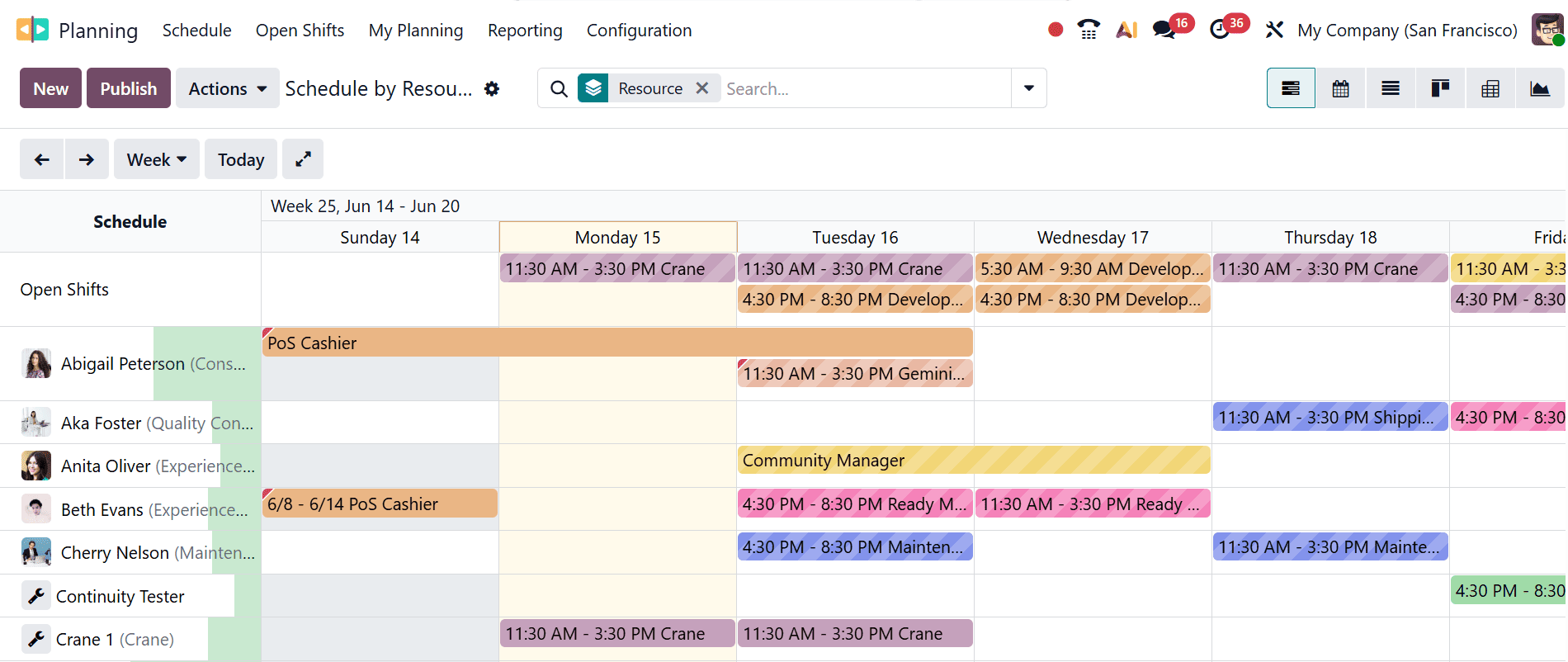Toggle the search options dropdown arrow
The width and height of the screenshot is (1568, 662).
(1029, 88)
